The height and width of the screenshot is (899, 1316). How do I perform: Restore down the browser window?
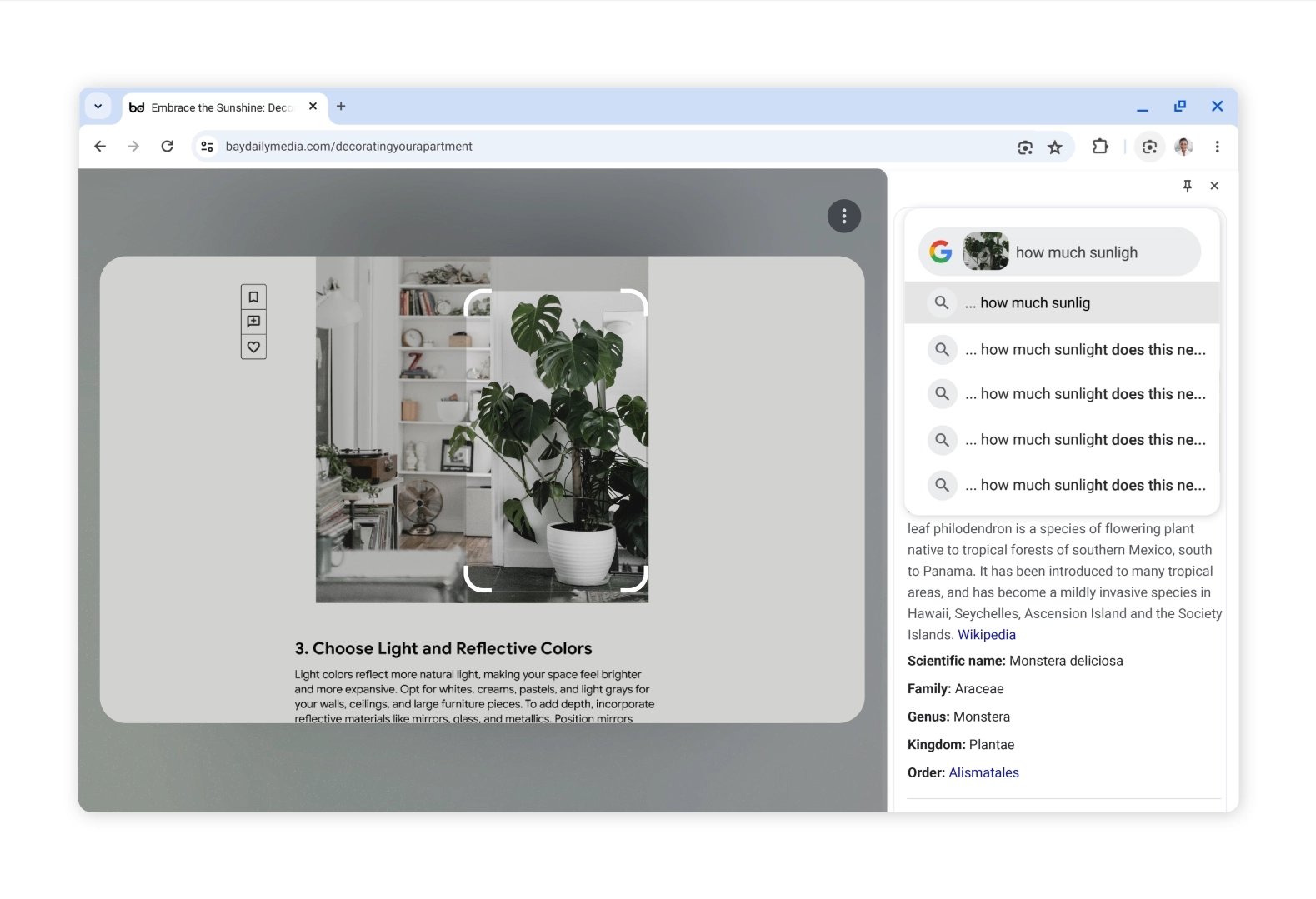click(1180, 107)
